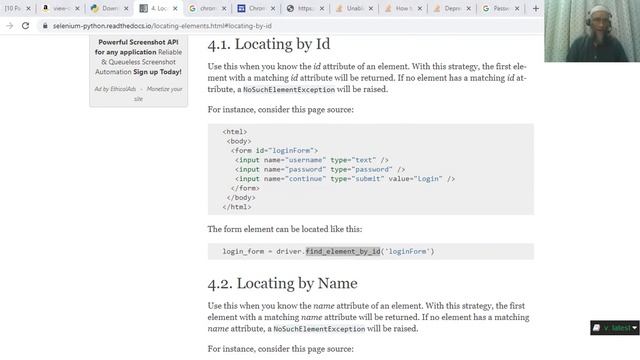Click the '4.1. Locating by Id' heading
Viewport: 640px width, 360px height.
click(x=269, y=44)
